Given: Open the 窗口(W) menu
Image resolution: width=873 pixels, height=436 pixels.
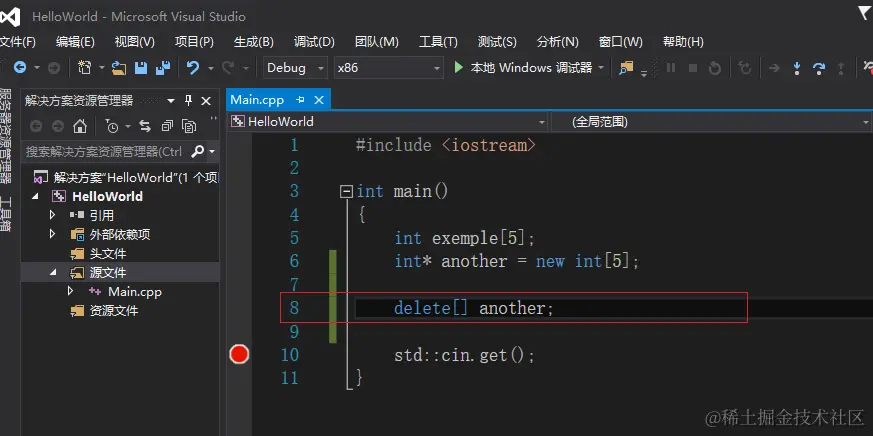Looking at the screenshot, I should [x=621, y=42].
